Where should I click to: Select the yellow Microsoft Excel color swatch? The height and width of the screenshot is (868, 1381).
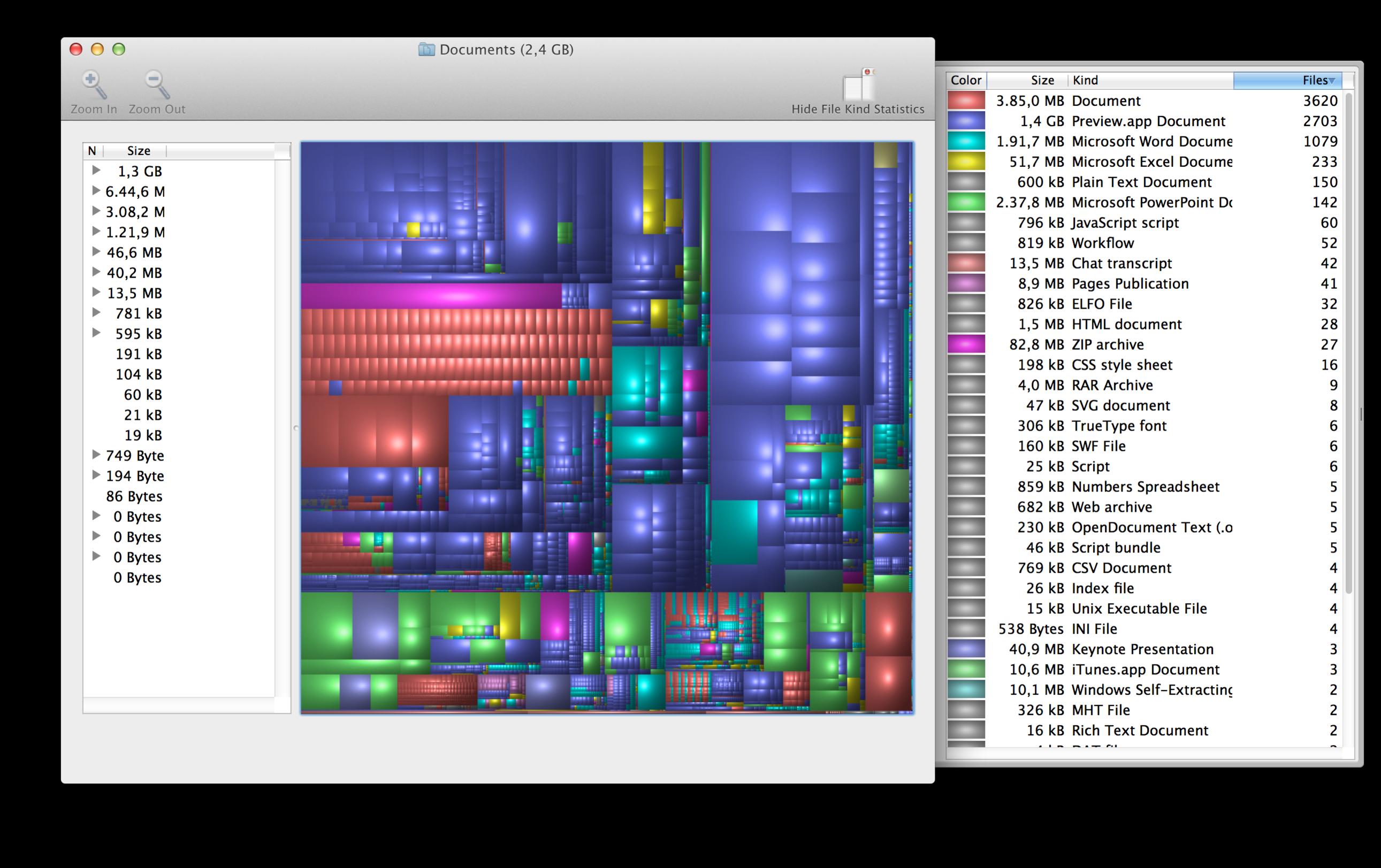point(966,162)
